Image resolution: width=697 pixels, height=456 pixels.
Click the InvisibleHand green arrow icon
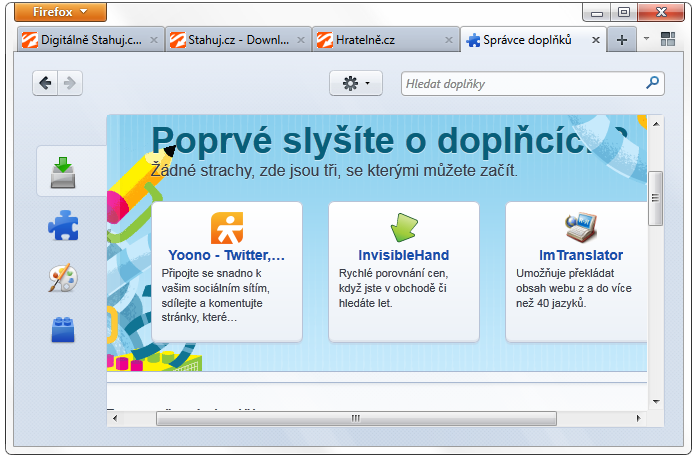404,227
